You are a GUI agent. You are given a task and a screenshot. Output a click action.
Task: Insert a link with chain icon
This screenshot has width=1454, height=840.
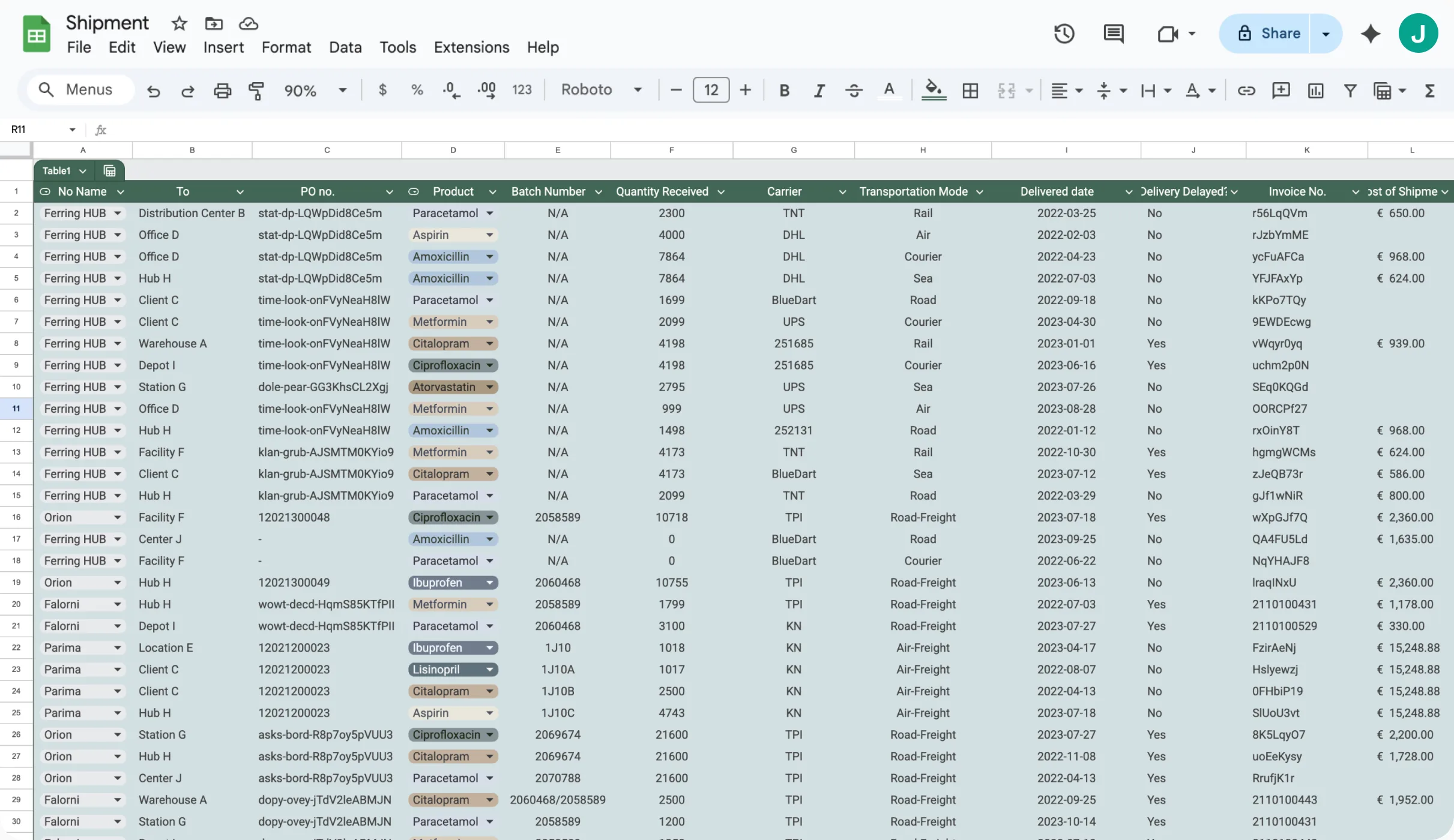point(1246,91)
